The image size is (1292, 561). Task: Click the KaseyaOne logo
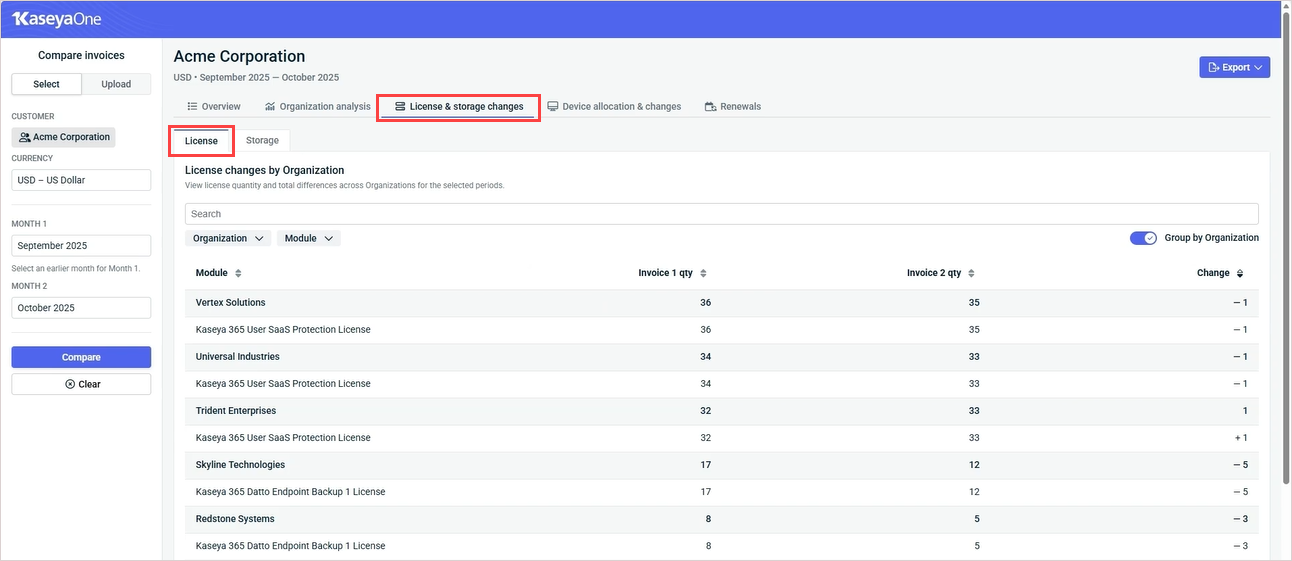[57, 19]
